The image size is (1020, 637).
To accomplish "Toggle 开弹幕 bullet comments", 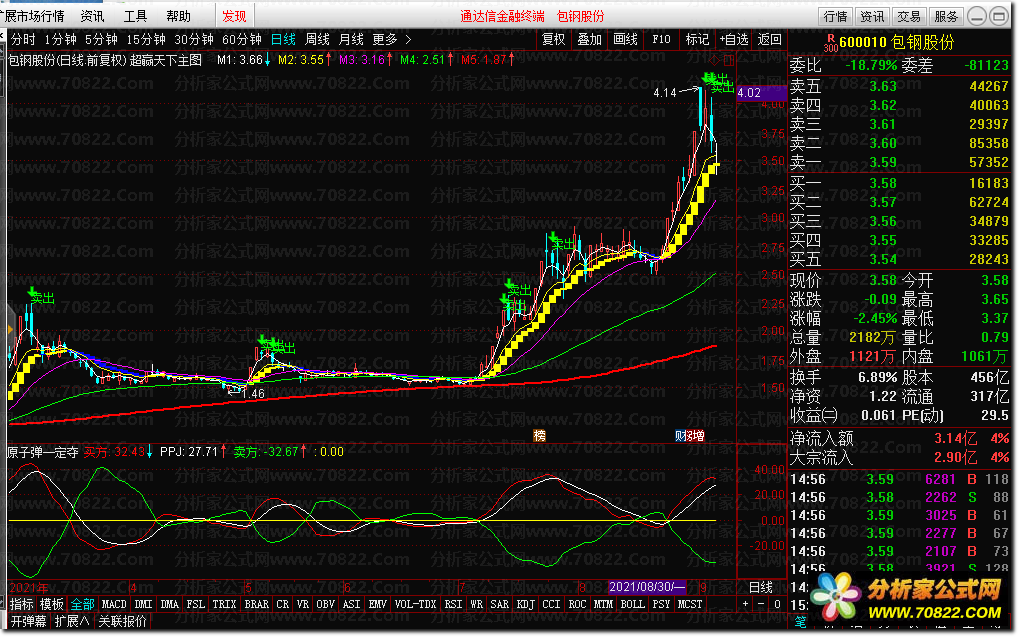I will tap(28, 621).
